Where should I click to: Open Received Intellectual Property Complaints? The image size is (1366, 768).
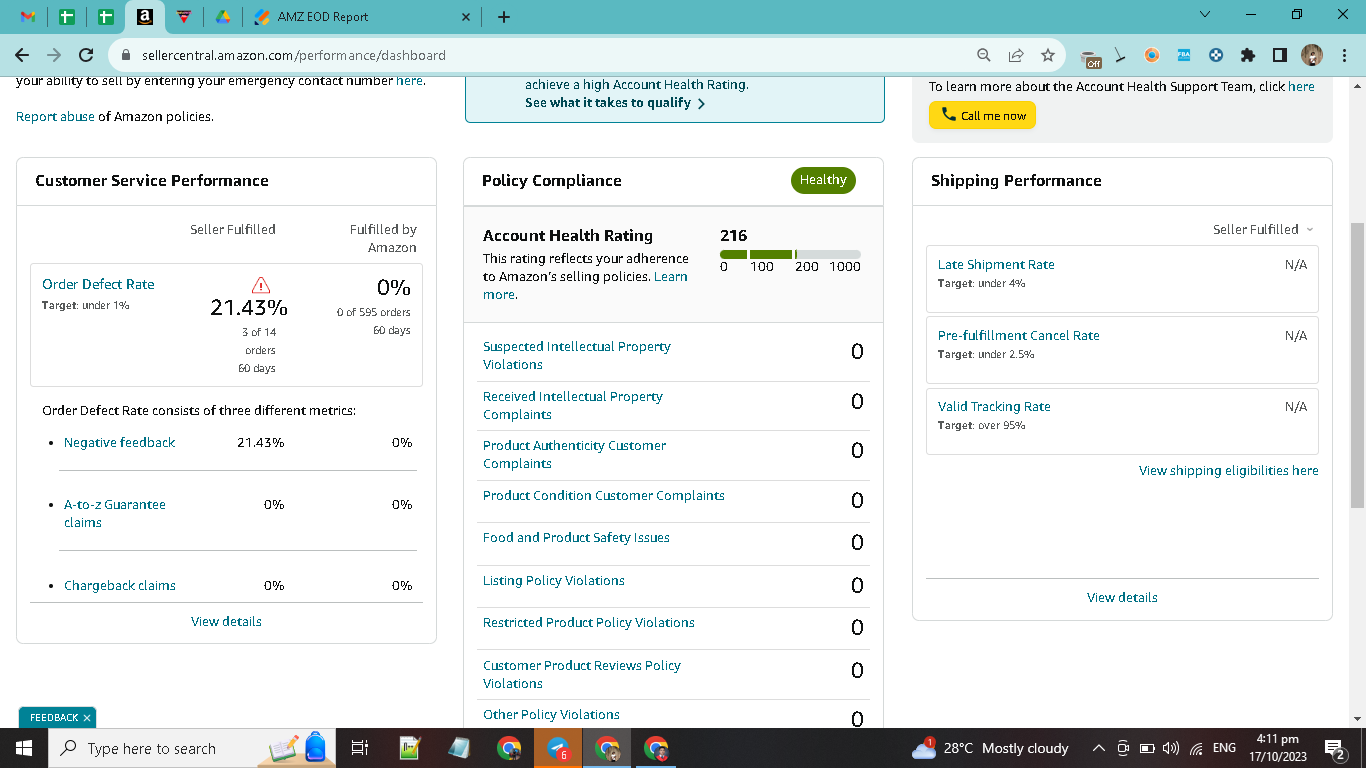[573, 405]
